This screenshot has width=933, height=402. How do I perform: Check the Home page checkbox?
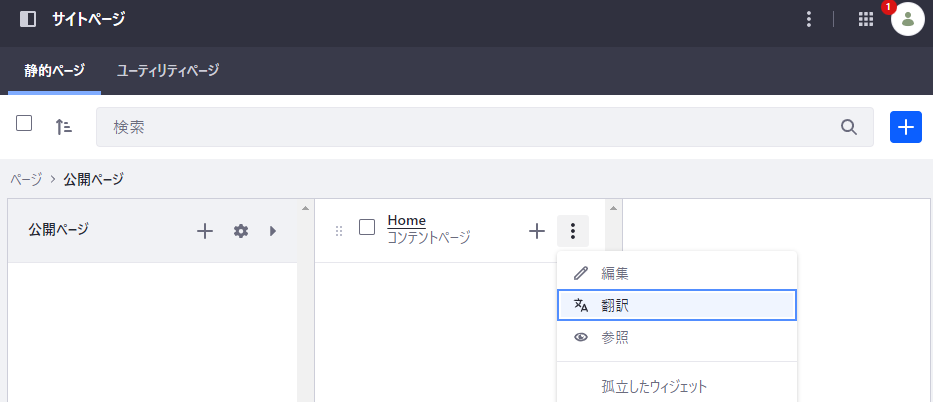coord(367,227)
